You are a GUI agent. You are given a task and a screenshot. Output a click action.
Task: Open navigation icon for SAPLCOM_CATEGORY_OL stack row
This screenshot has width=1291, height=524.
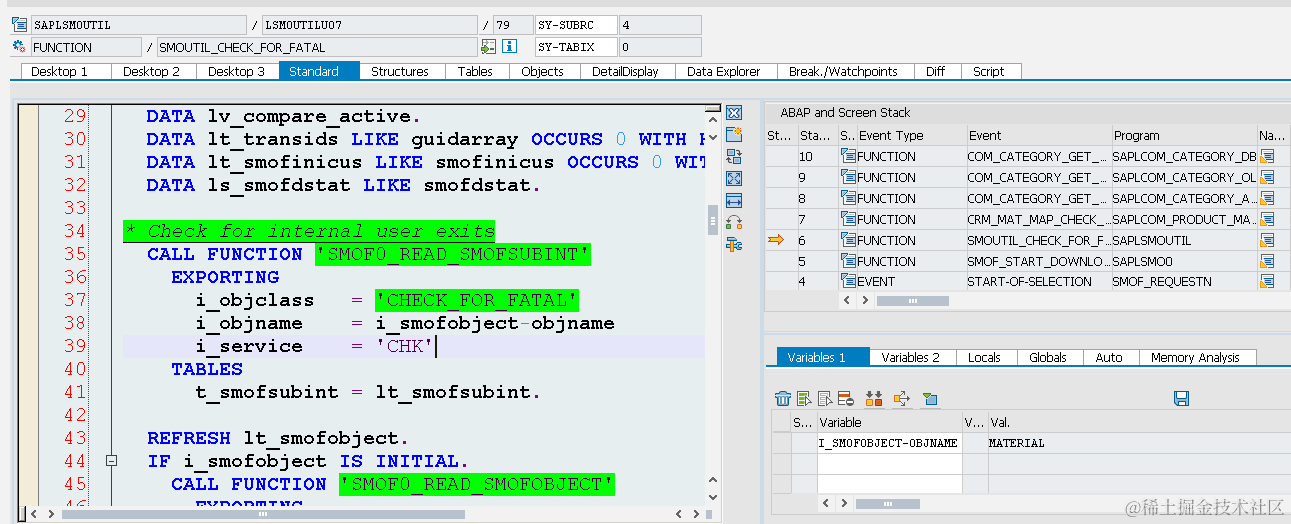pyautogui.click(x=1267, y=177)
